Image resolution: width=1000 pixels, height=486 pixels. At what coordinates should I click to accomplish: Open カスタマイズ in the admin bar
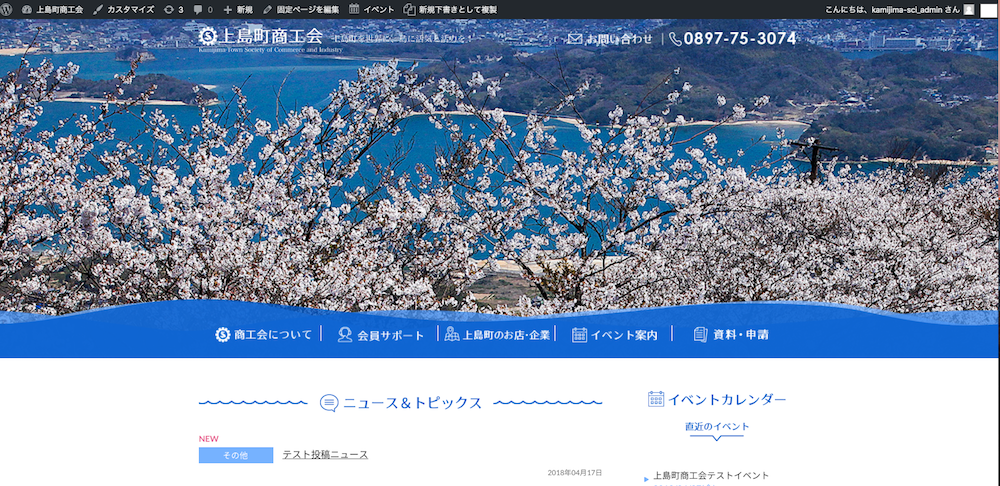(x=123, y=9)
